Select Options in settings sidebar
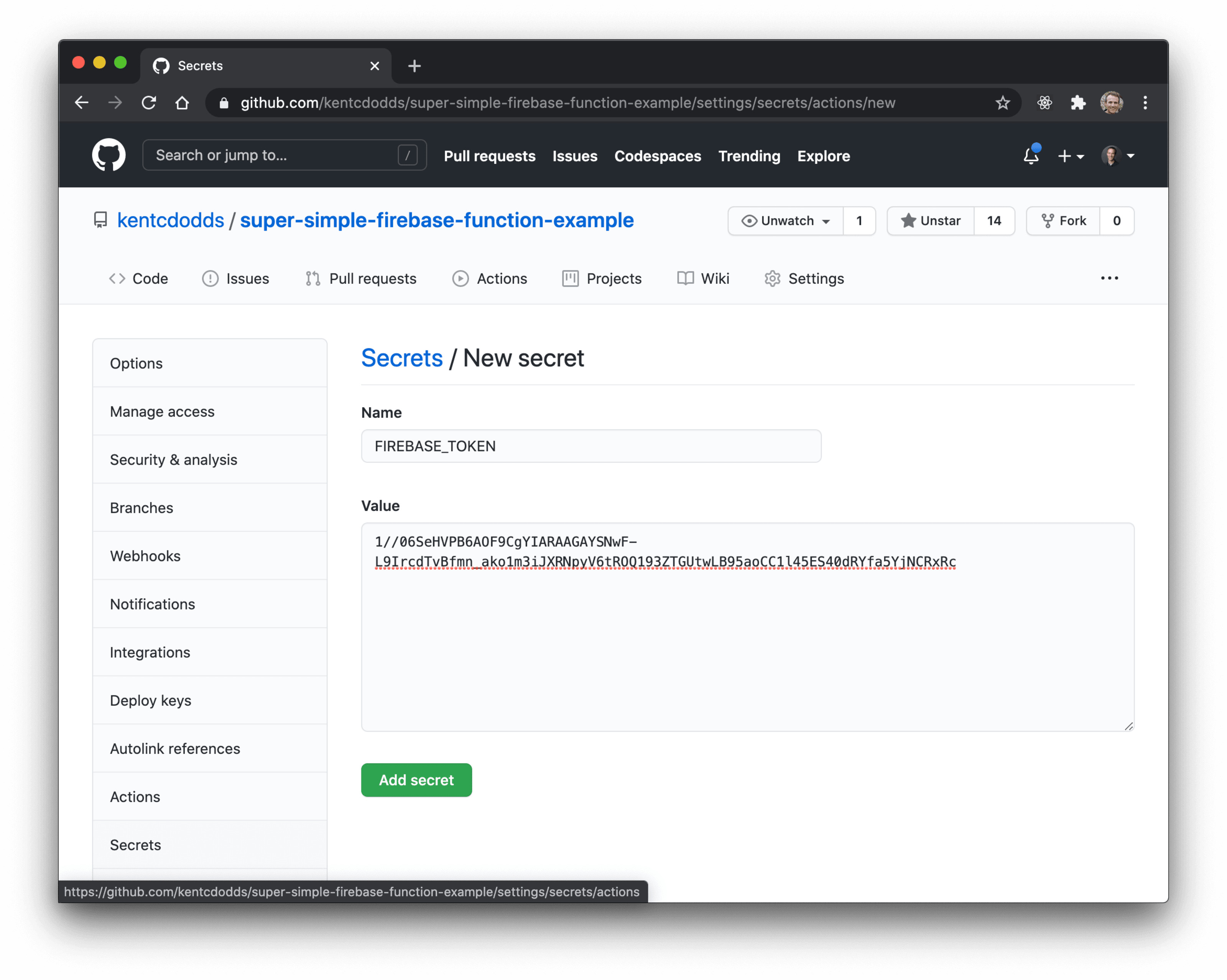Image resolution: width=1227 pixels, height=980 pixels. pyautogui.click(x=210, y=363)
